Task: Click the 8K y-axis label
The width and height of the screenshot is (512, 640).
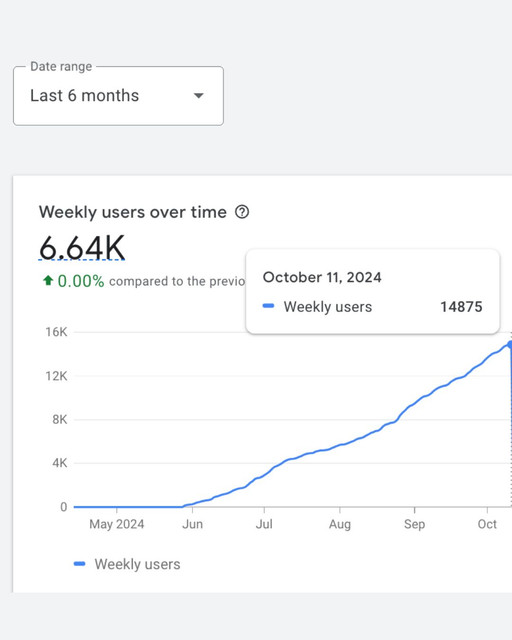Action: 60,419
